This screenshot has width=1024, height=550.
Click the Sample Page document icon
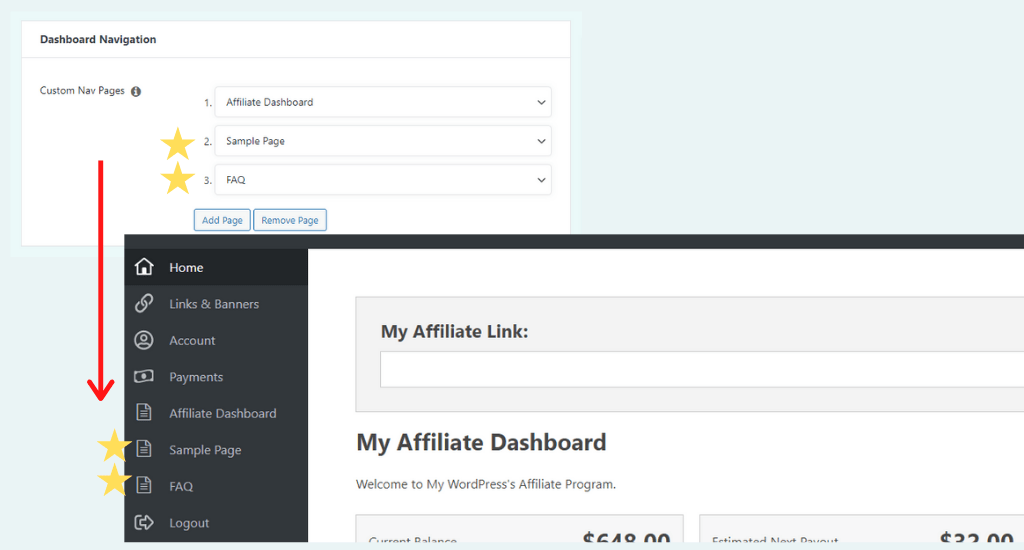tap(144, 449)
